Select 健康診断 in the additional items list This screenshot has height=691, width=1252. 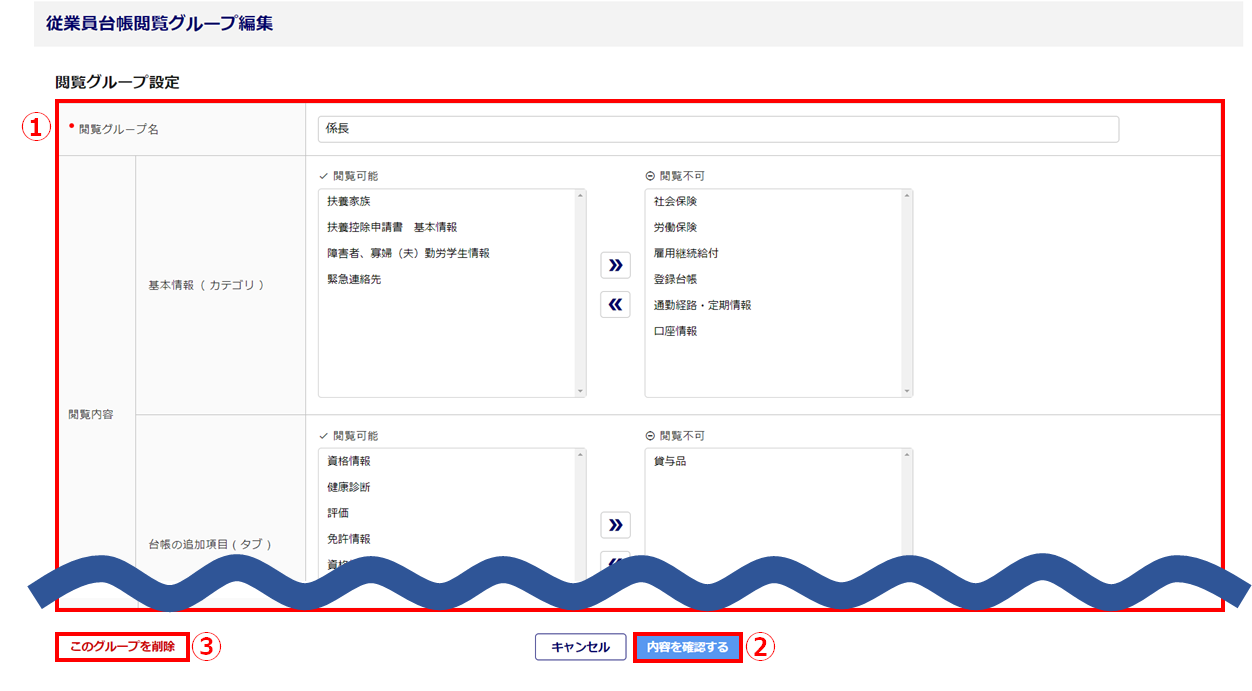pyautogui.click(x=348, y=487)
